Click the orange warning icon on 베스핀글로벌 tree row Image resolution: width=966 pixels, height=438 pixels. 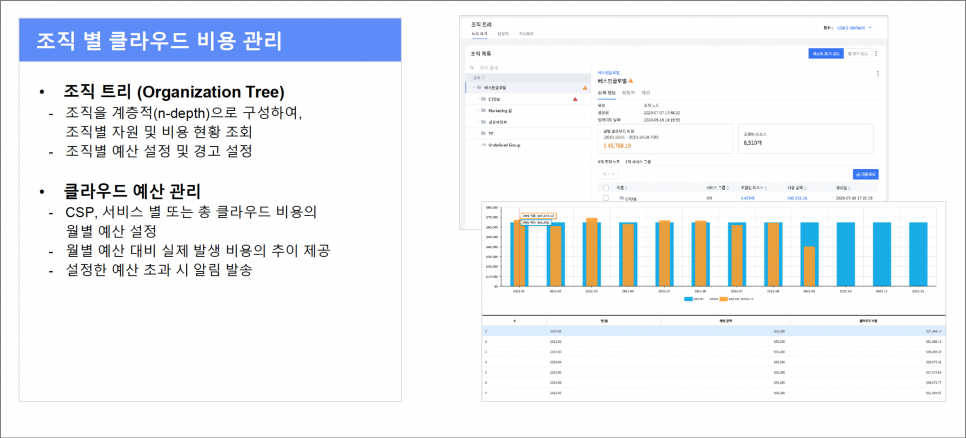(x=585, y=87)
